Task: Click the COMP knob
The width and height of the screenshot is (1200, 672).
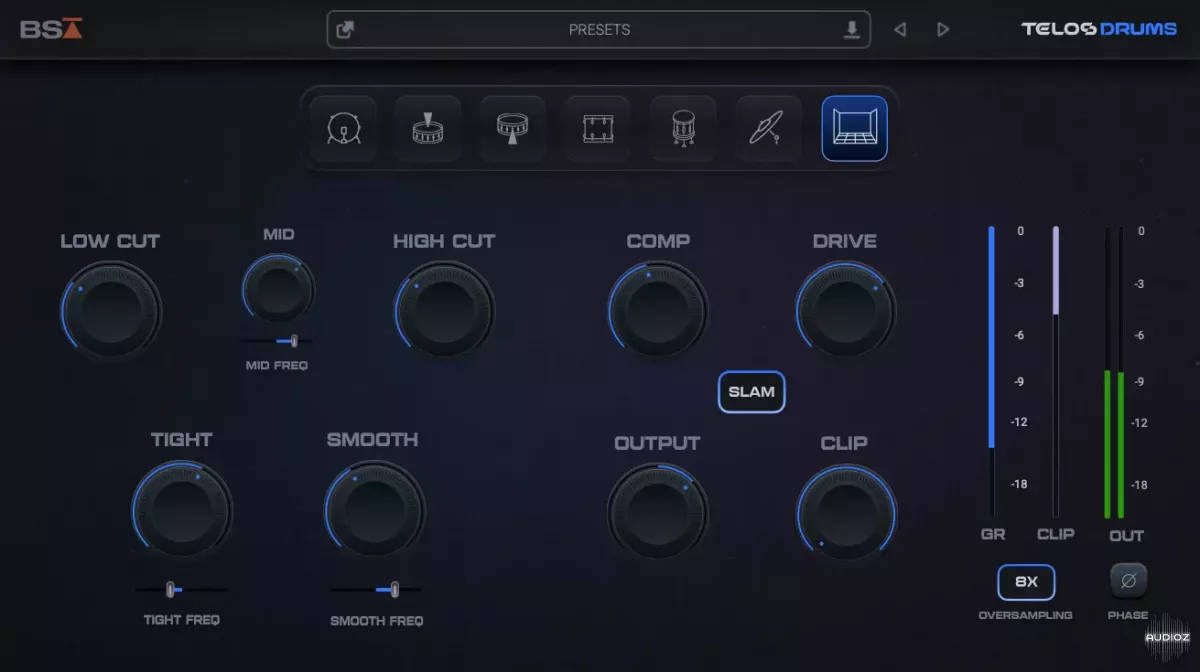Action: tap(658, 311)
